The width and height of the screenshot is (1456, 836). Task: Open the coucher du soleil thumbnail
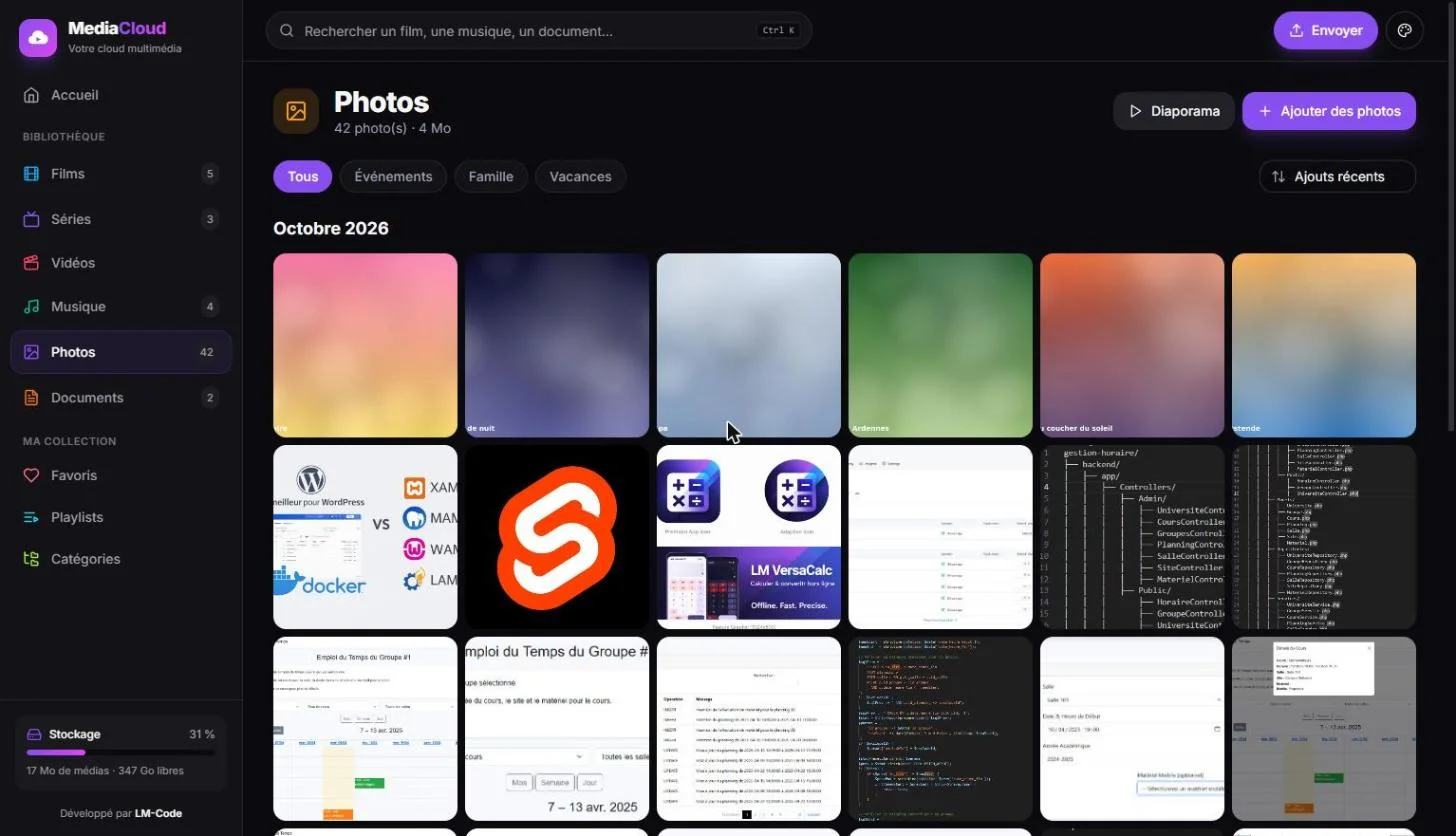[x=1132, y=345]
